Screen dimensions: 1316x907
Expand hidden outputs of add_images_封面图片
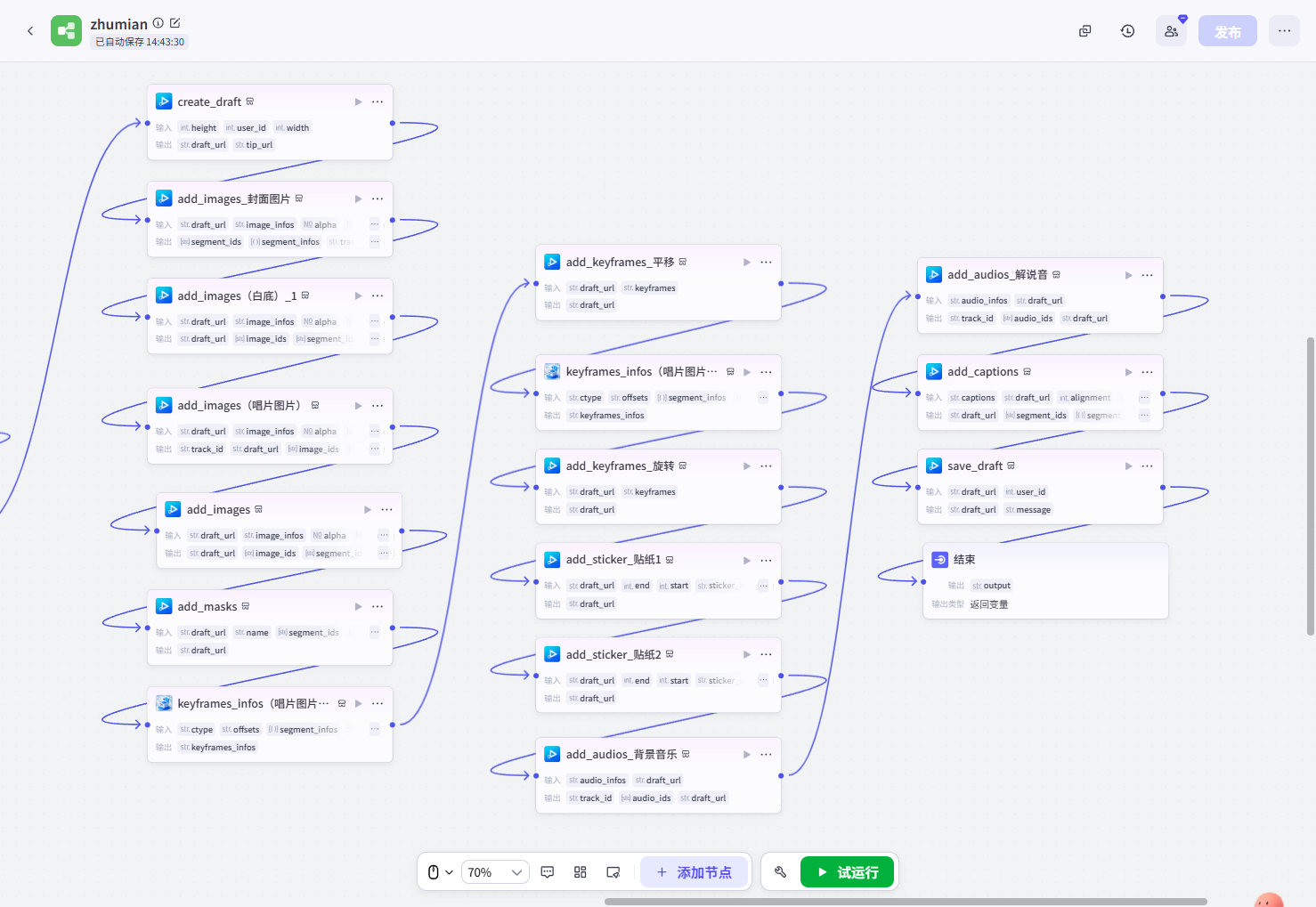(x=375, y=242)
